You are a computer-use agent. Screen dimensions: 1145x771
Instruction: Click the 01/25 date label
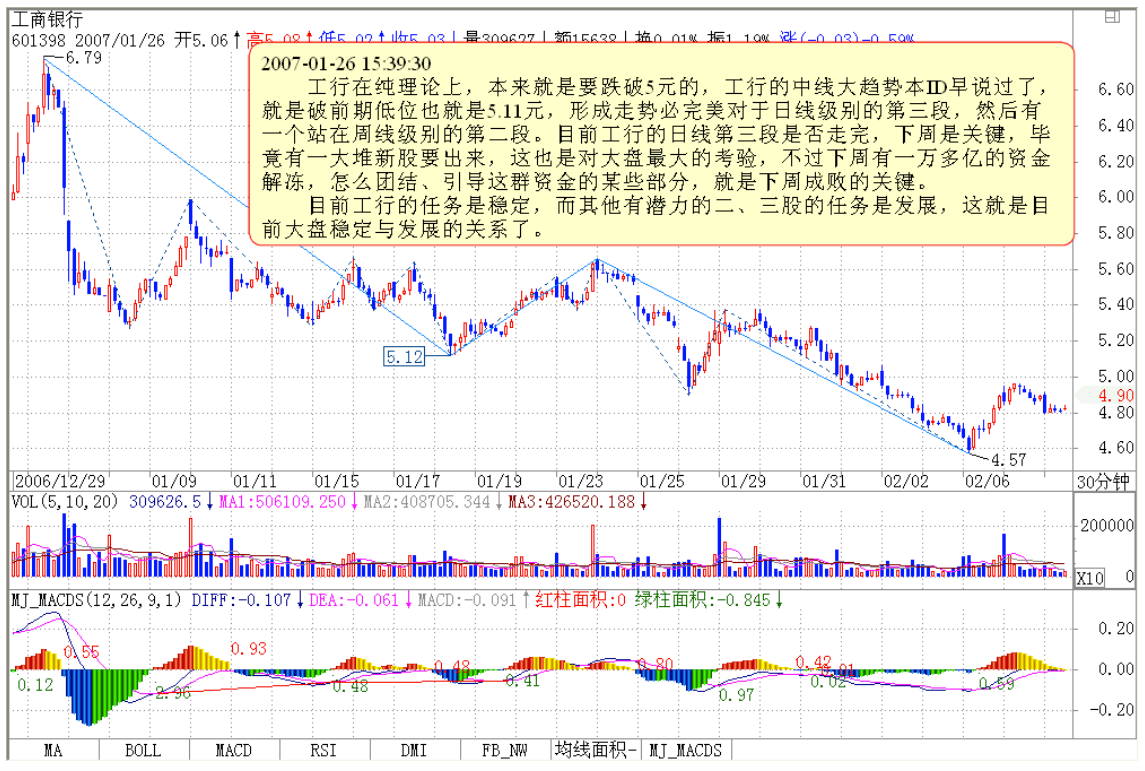[x=662, y=481]
